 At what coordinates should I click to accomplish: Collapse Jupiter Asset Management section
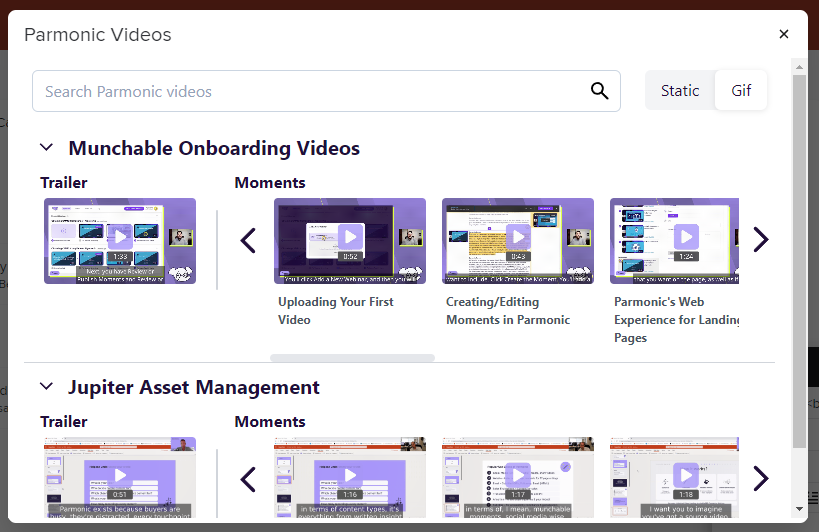tap(46, 387)
